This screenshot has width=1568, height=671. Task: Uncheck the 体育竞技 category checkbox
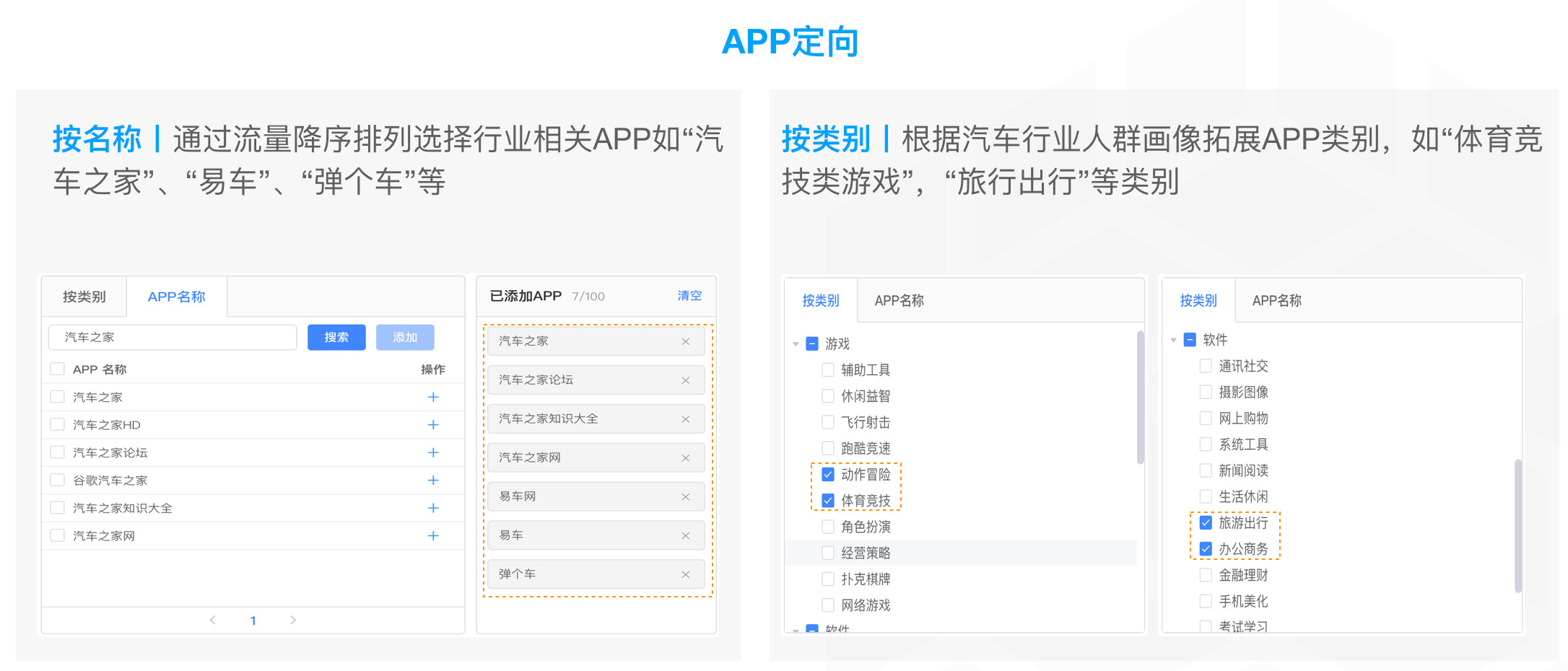click(x=828, y=501)
